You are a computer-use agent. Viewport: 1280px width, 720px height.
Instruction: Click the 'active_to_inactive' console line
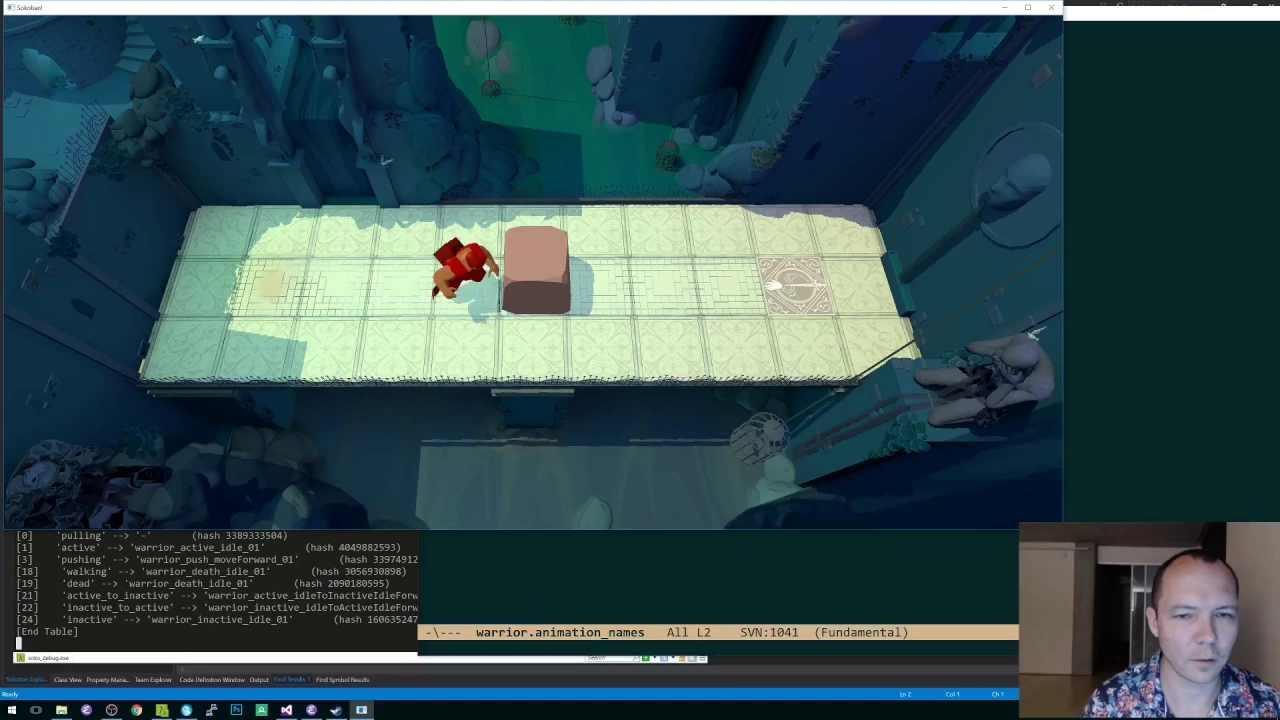(x=216, y=595)
